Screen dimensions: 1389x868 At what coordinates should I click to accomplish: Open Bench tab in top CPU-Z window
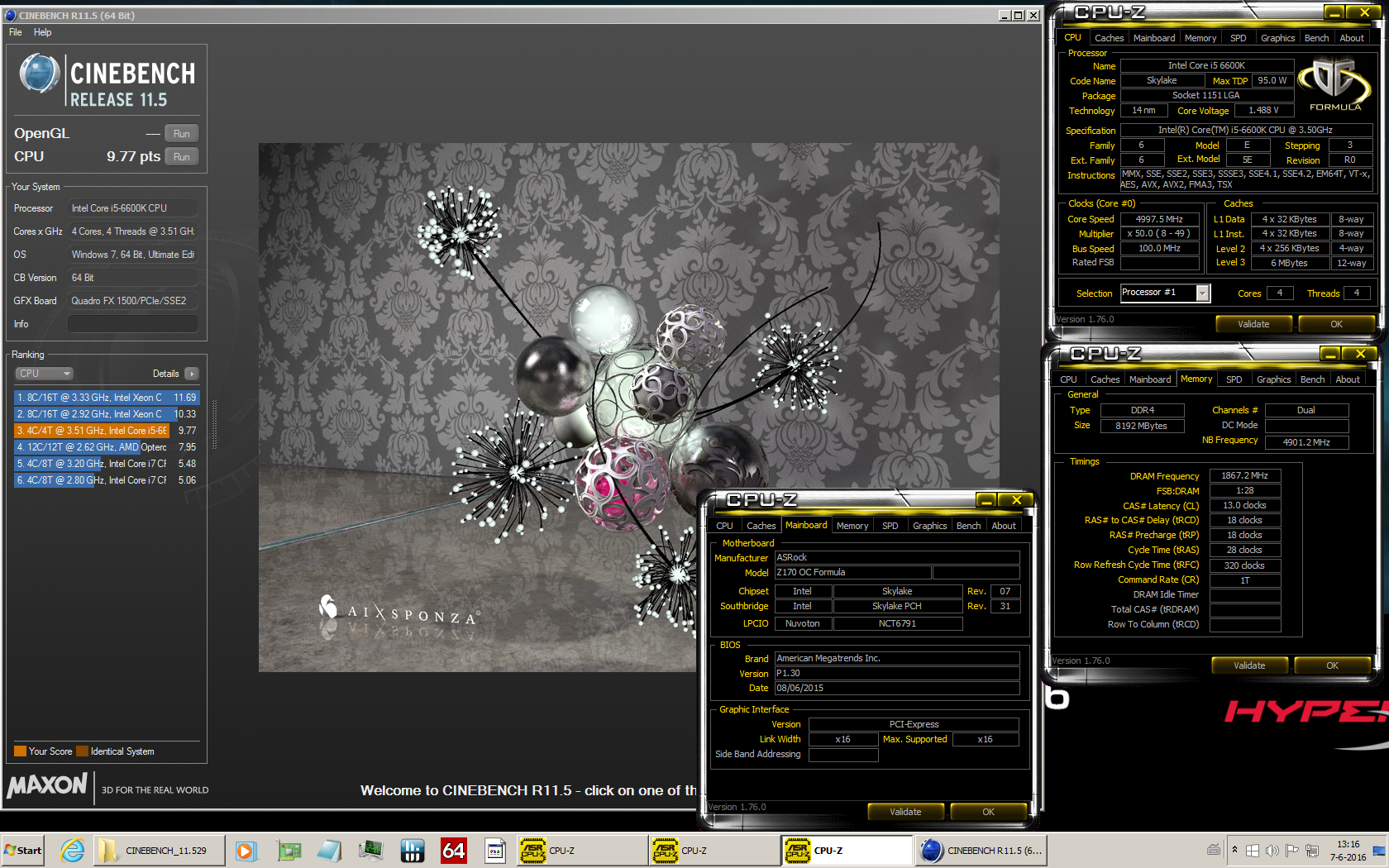(1316, 38)
